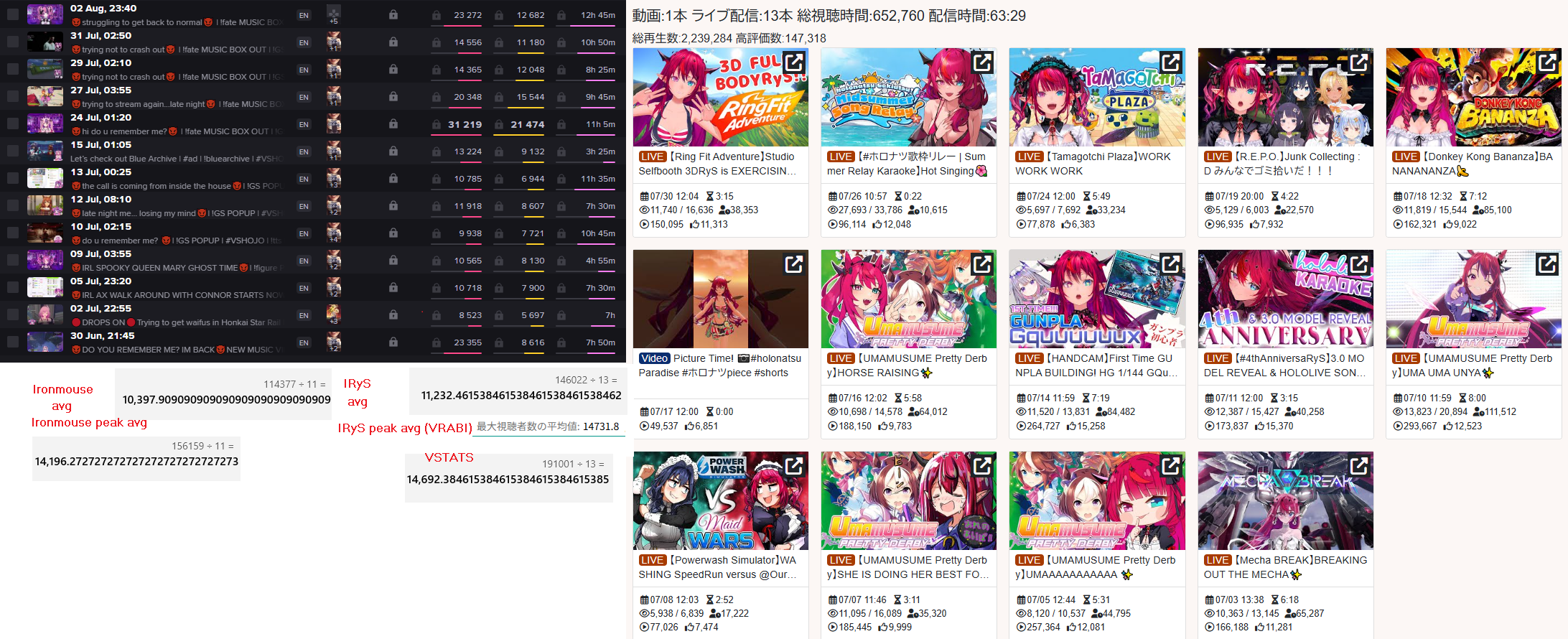Screen dimensions: 1568x639
Task: Click the 'VSTATS' red label
Action: coord(449,457)
